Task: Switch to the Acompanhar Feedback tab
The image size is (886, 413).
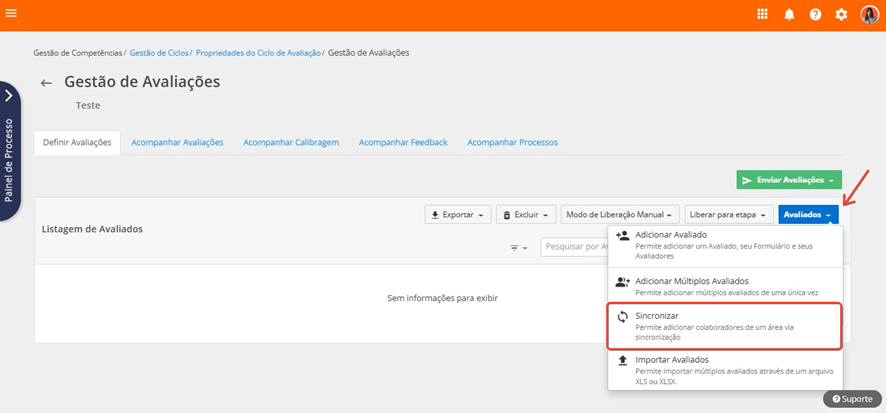Action: (x=403, y=142)
